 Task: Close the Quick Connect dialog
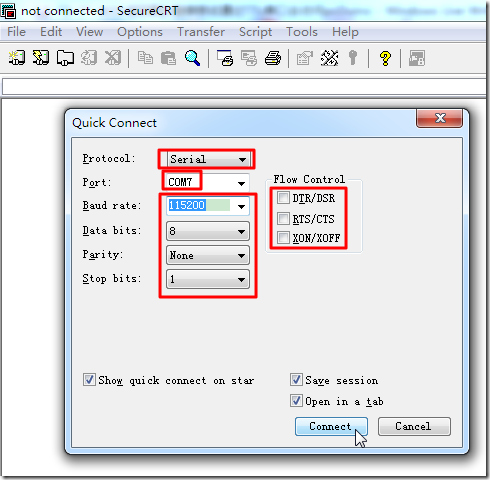[x=440, y=118]
